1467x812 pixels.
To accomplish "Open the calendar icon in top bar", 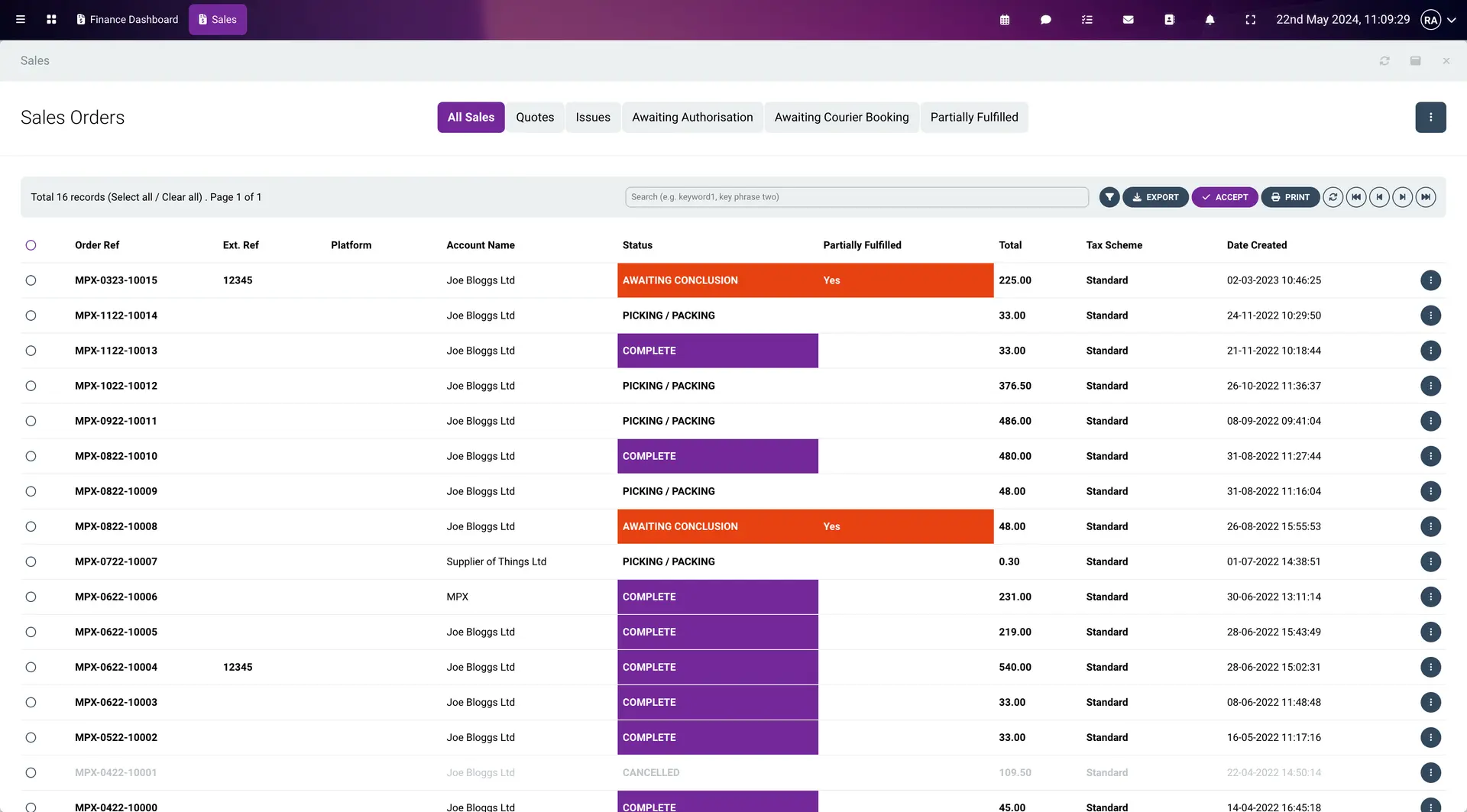I will click(1005, 20).
